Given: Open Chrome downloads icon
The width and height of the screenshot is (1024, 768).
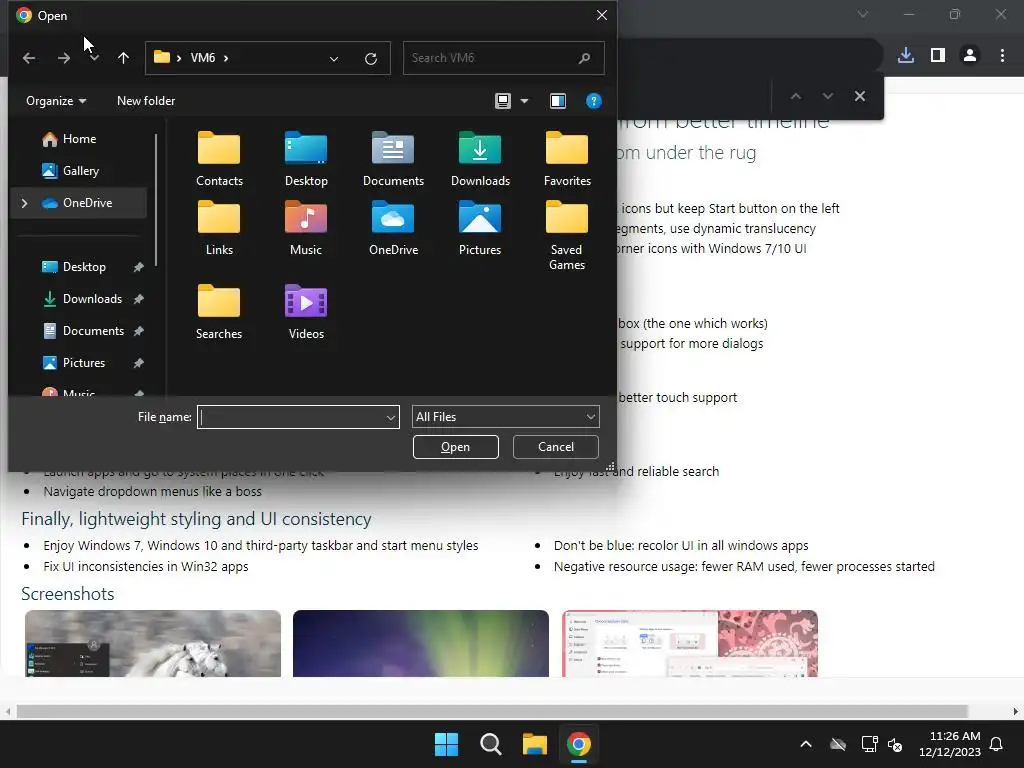Looking at the screenshot, I should [x=905, y=56].
